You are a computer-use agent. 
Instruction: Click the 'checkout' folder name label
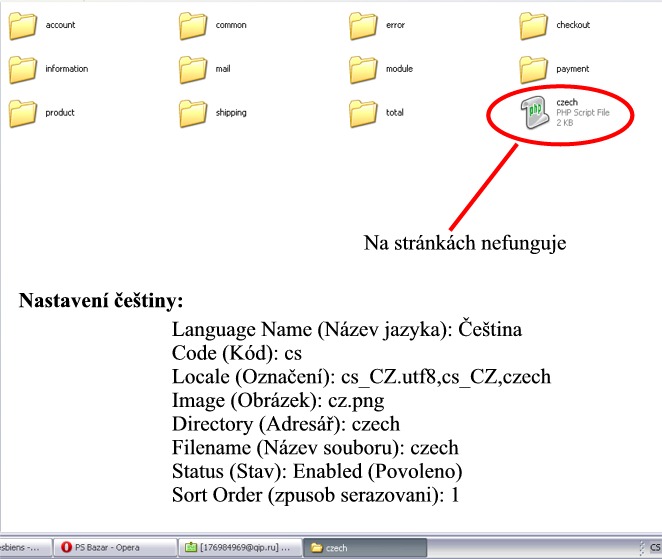[x=573, y=25]
